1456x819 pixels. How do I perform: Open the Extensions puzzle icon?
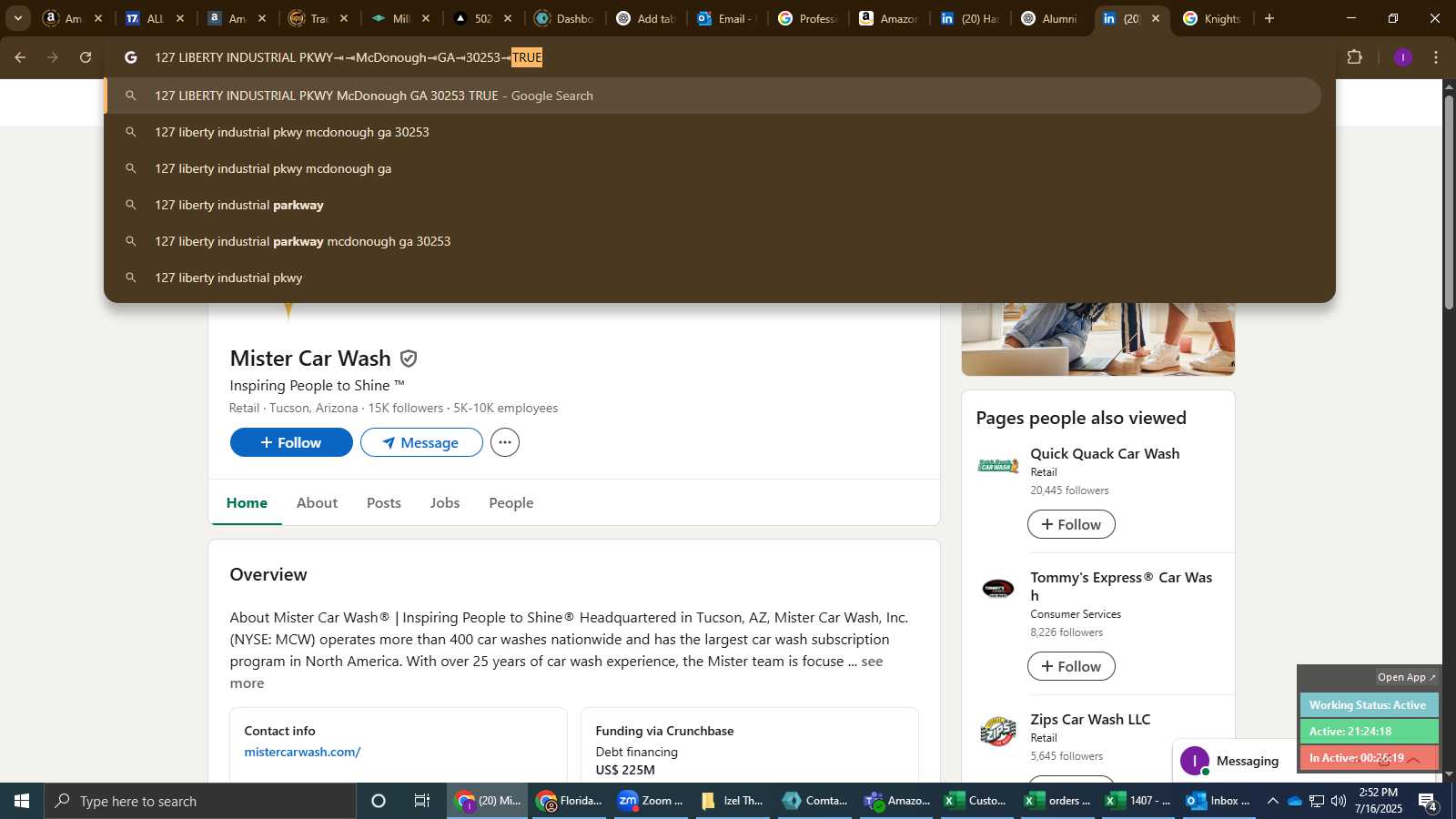1354,57
